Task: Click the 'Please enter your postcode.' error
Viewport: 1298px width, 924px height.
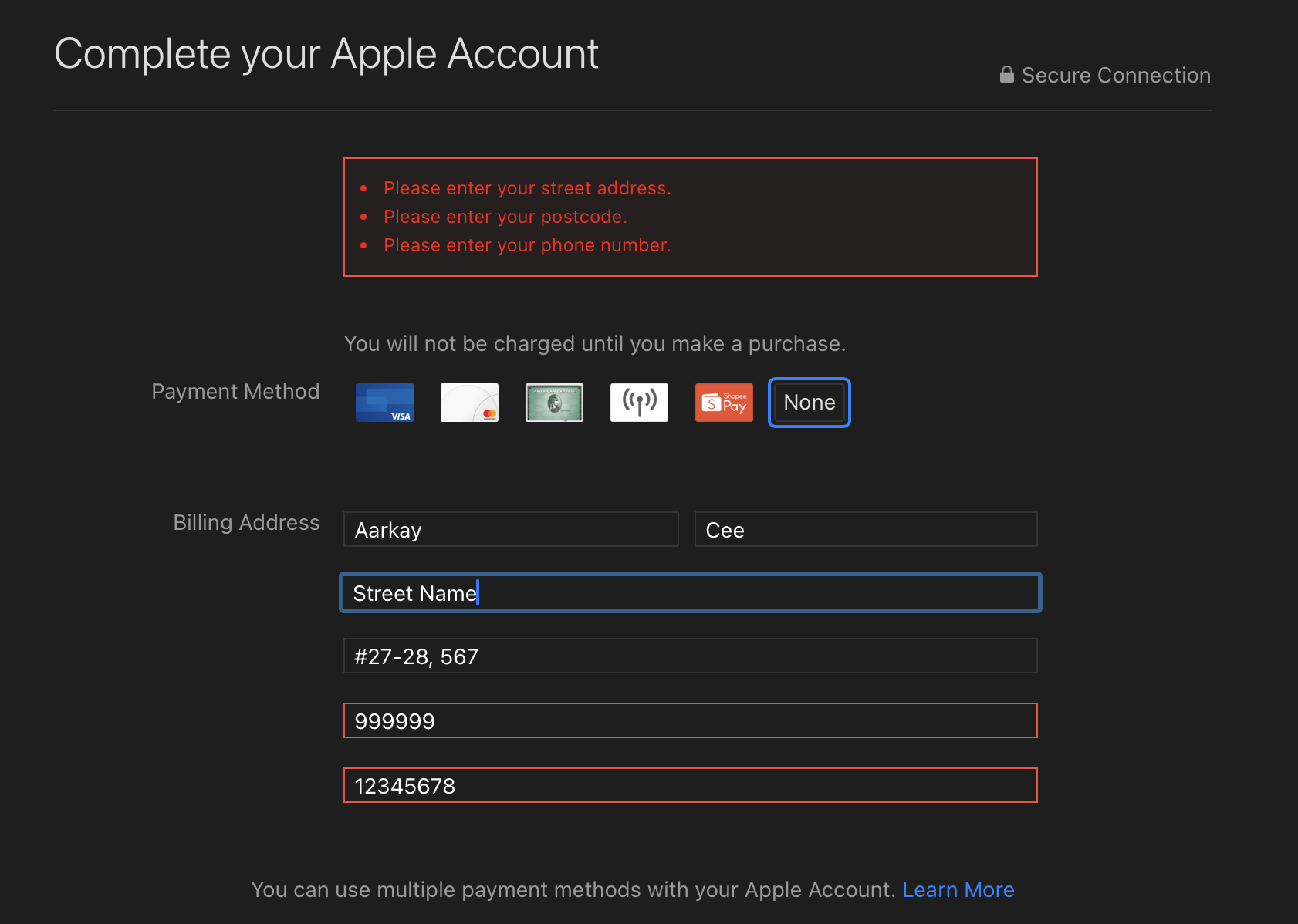Action: [505, 217]
